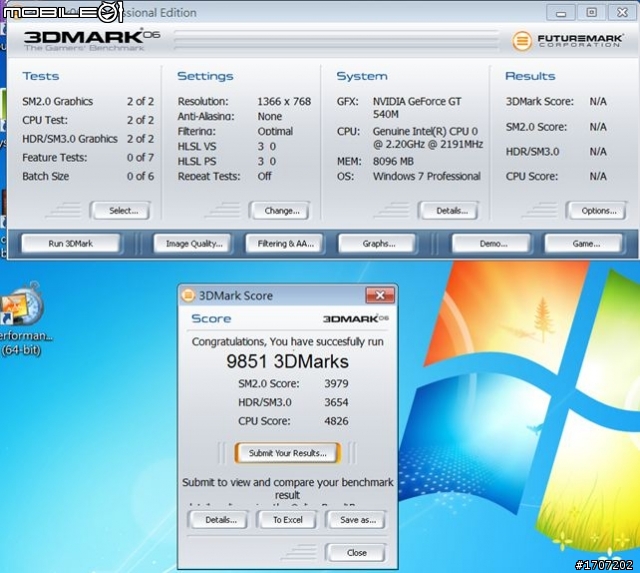Export results with To Excel
The image size is (640, 573).
point(287,520)
